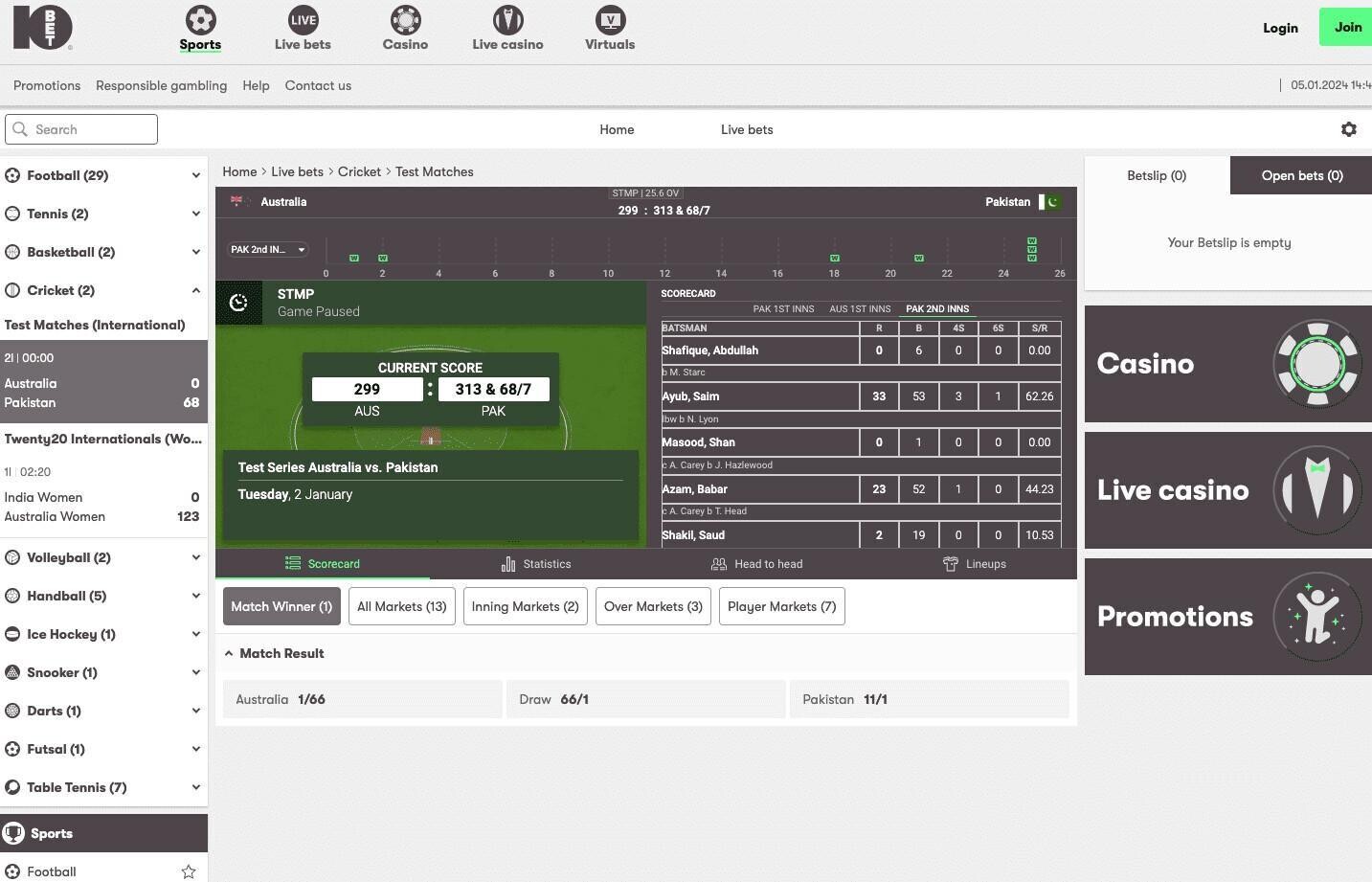This screenshot has width=1372, height=882.
Task: Click wicket marker at over 2 on timeline
Action: pyautogui.click(x=383, y=258)
